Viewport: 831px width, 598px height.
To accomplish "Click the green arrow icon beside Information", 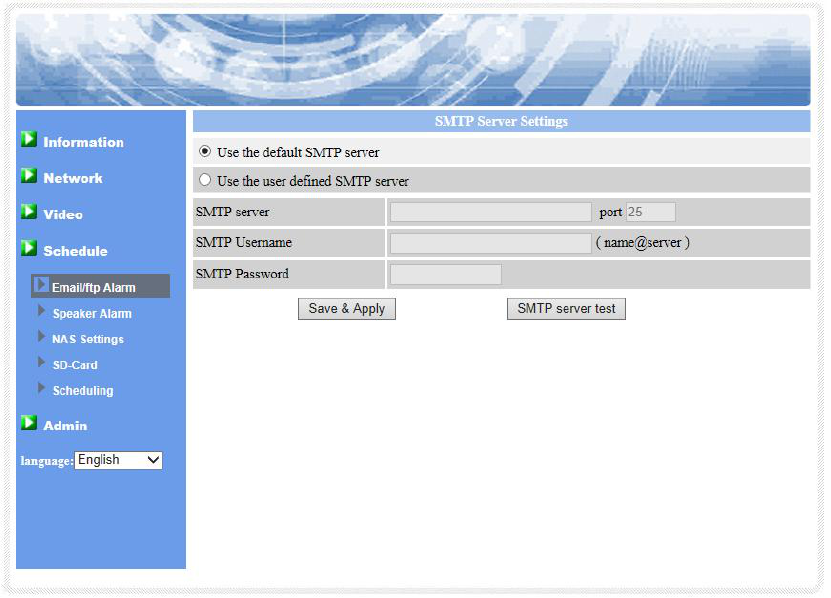I will coord(29,139).
